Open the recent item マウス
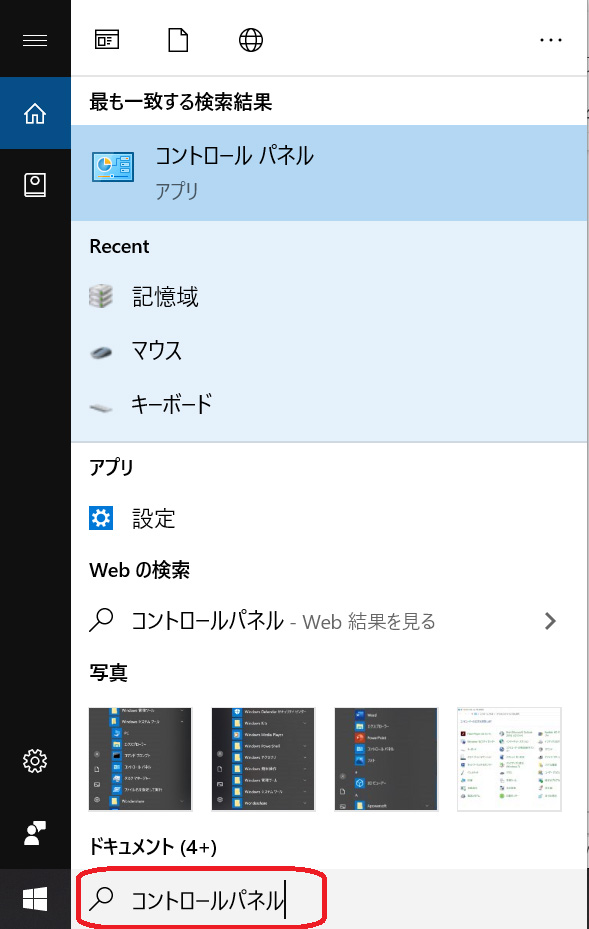The image size is (589, 929). [x=329, y=350]
